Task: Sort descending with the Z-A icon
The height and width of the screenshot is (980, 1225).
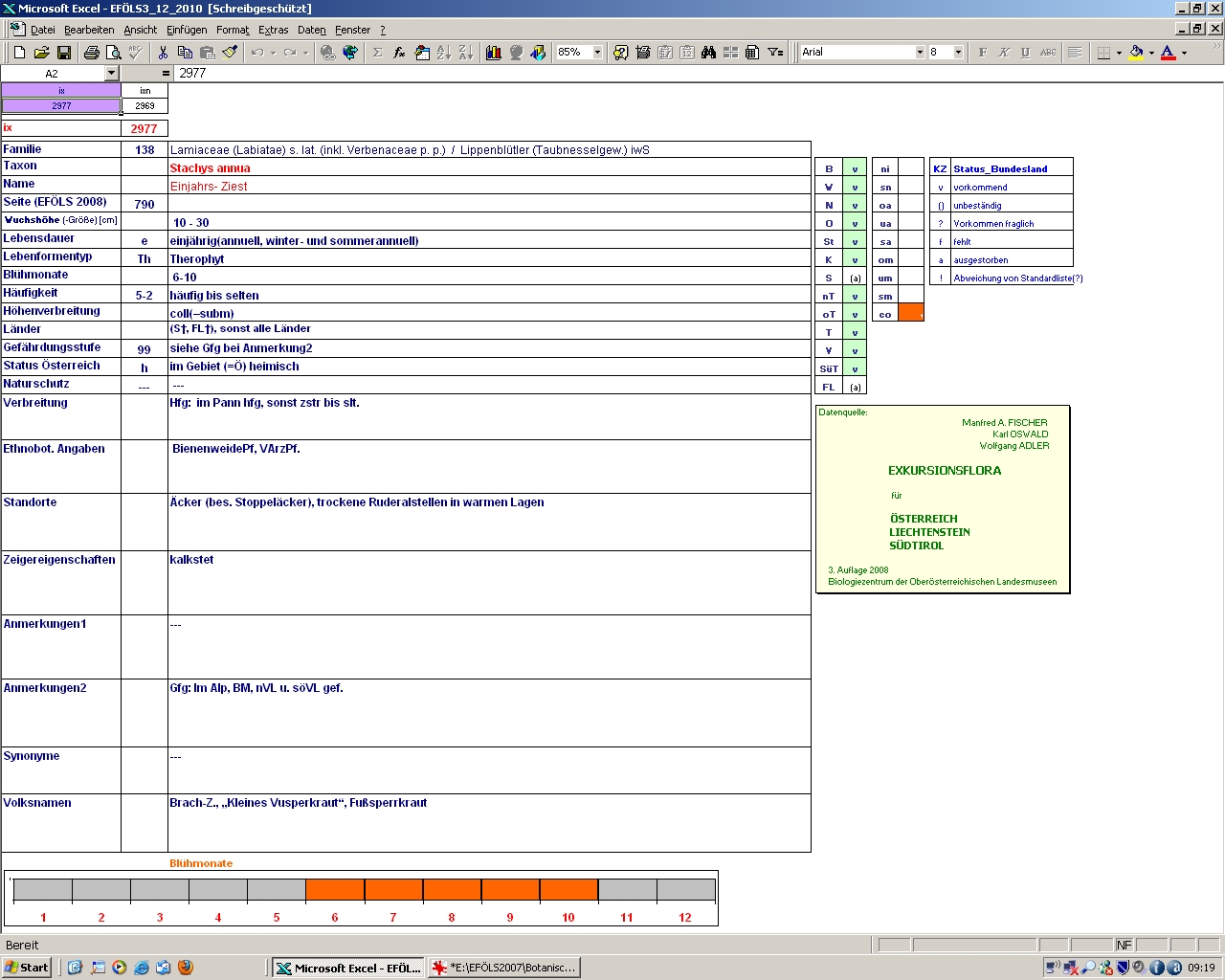Action: (x=465, y=53)
